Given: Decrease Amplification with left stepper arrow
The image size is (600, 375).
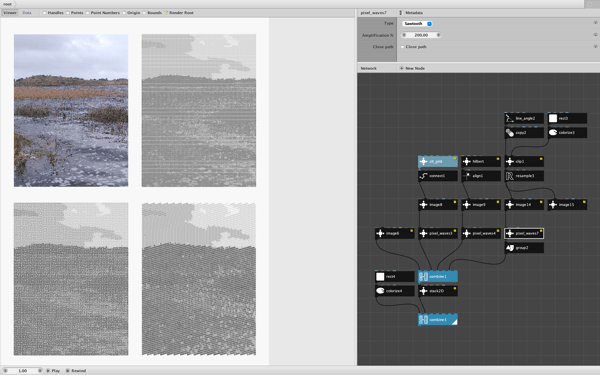Looking at the screenshot, I should pyautogui.click(x=404, y=35).
